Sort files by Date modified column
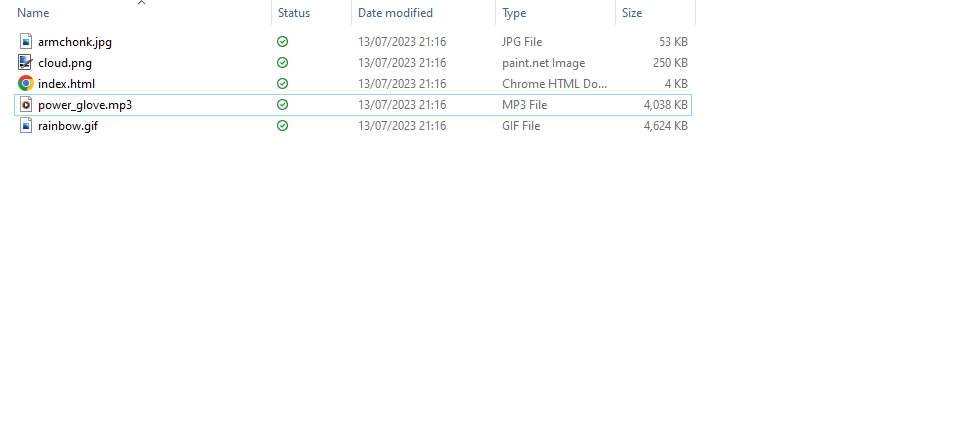Image resolution: width=960 pixels, height=438 pixels. pos(395,13)
